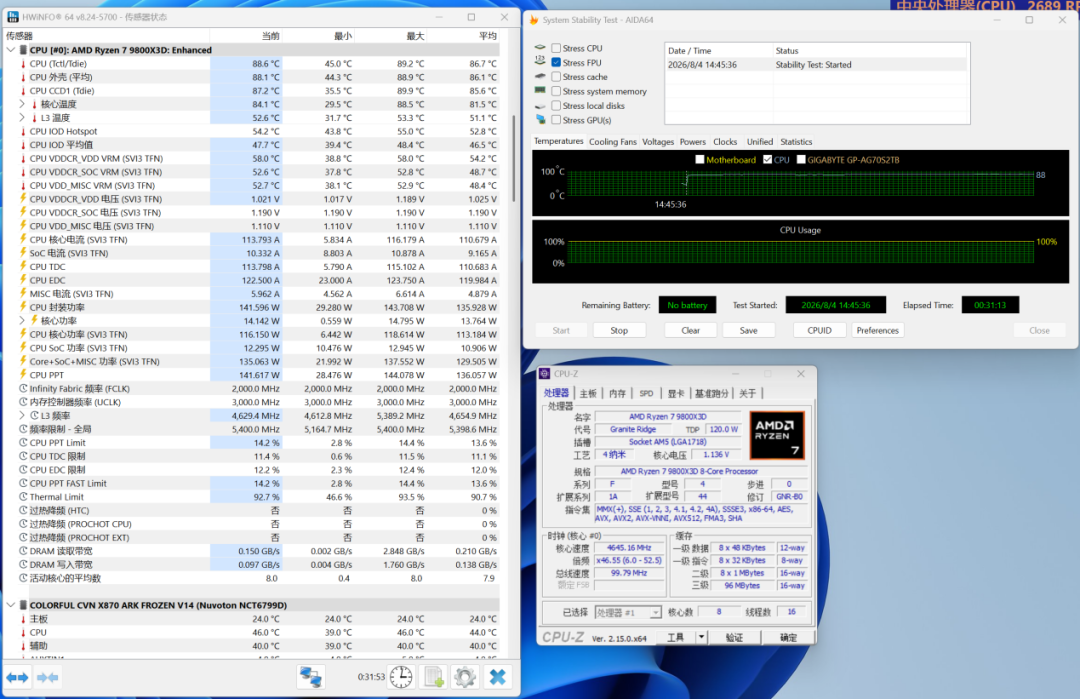Viewport: 1080px width, 699px height.
Task: Enable Stress system memory checkbox
Action: click(556, 92)
